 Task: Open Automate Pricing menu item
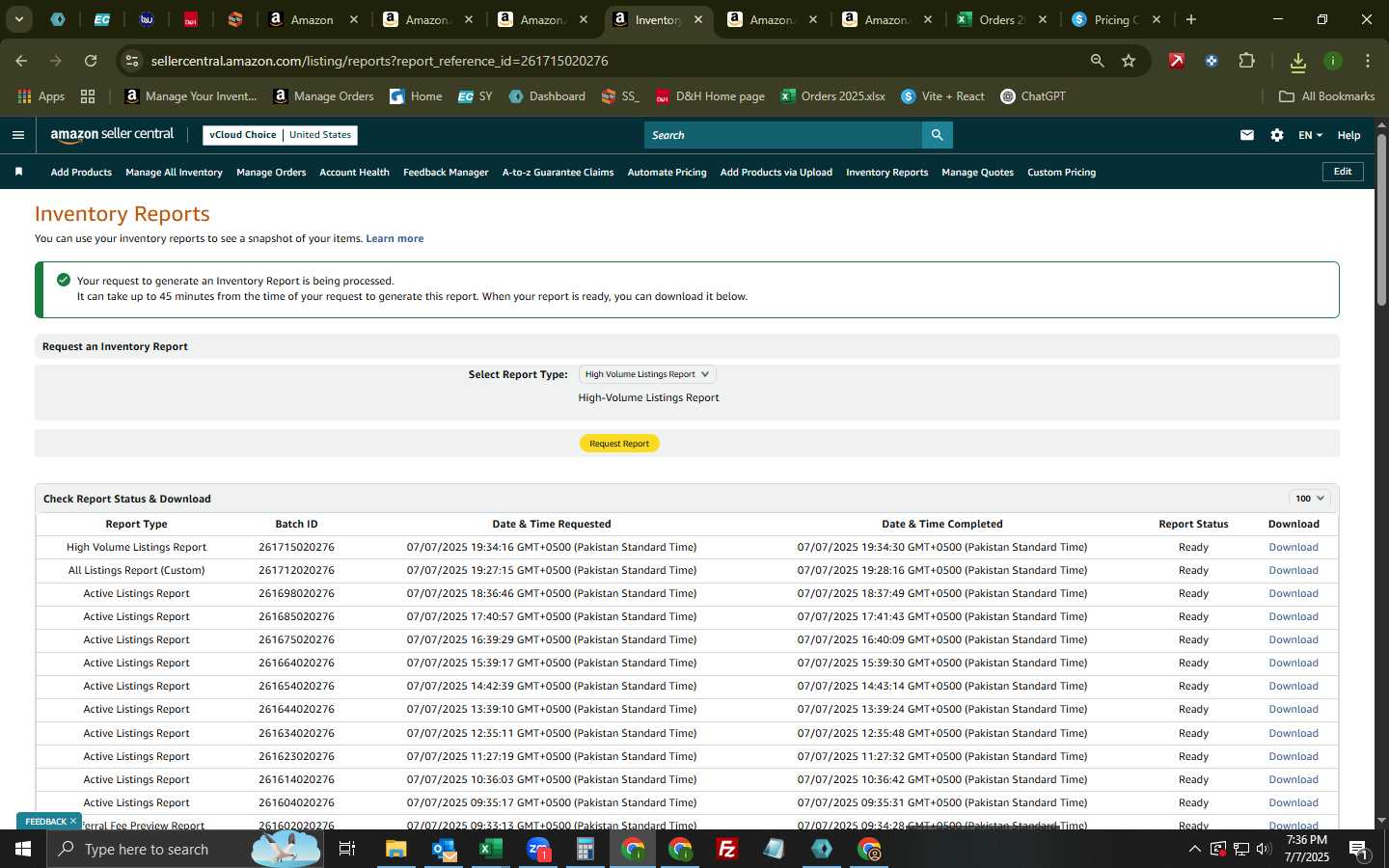point(667,173)
